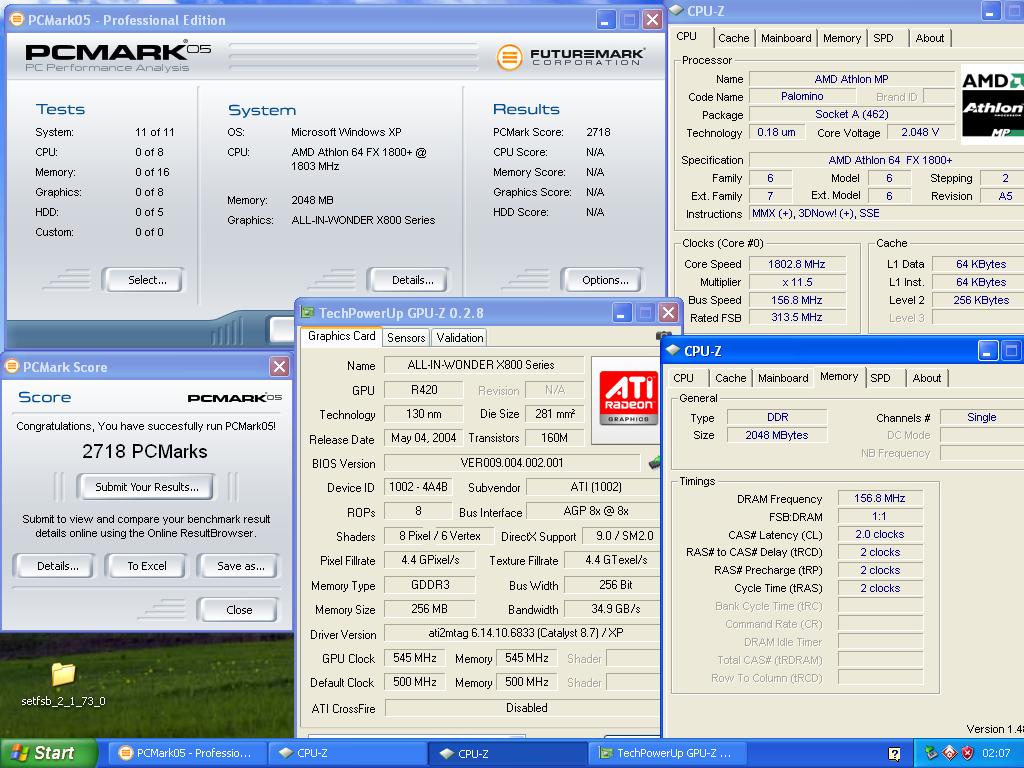
Task: Click the help question mark icon in taskbar
Action: tap(894, 754)
